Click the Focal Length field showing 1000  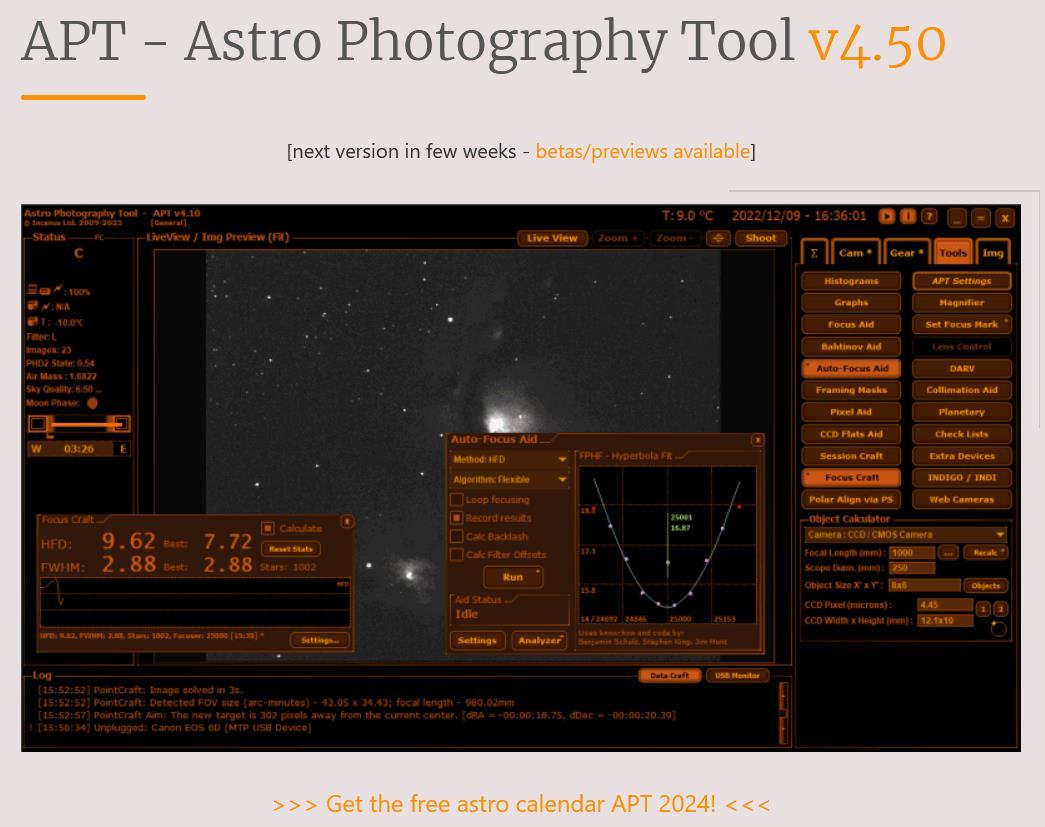pyautogui.click(x=912, y=552)
